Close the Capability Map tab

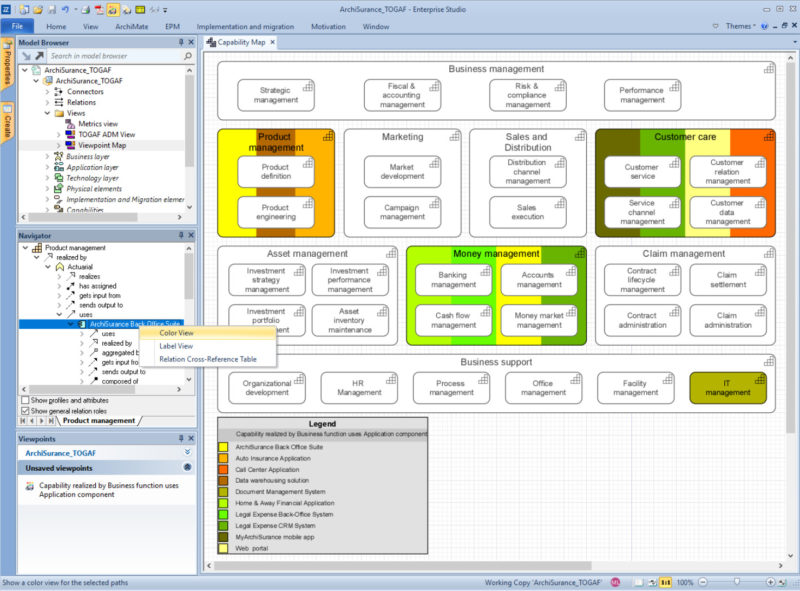(x=272, y=42)
